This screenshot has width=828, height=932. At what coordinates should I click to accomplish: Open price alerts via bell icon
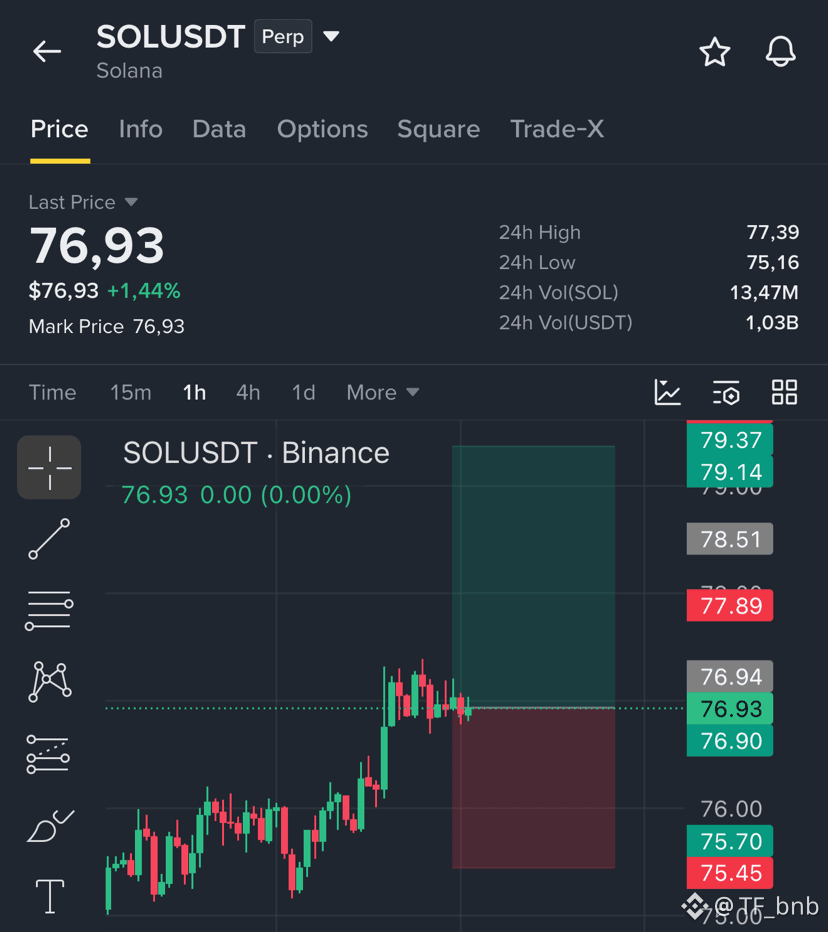tap(780, 52)
